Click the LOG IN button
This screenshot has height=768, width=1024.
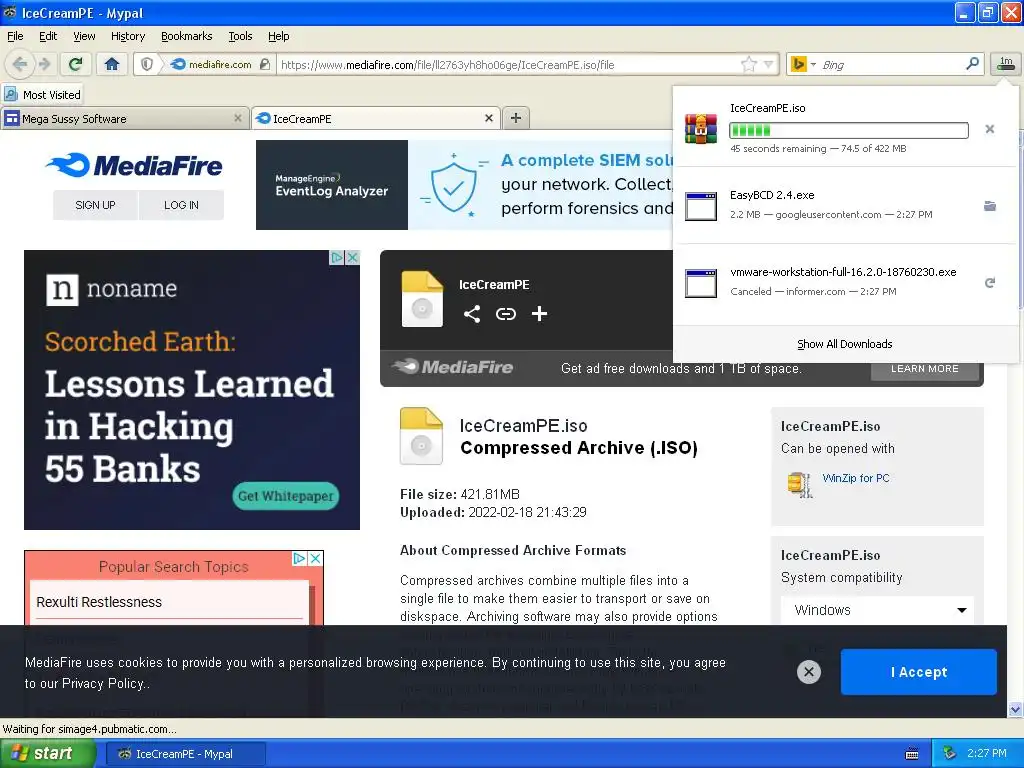[x=181, y=205]
